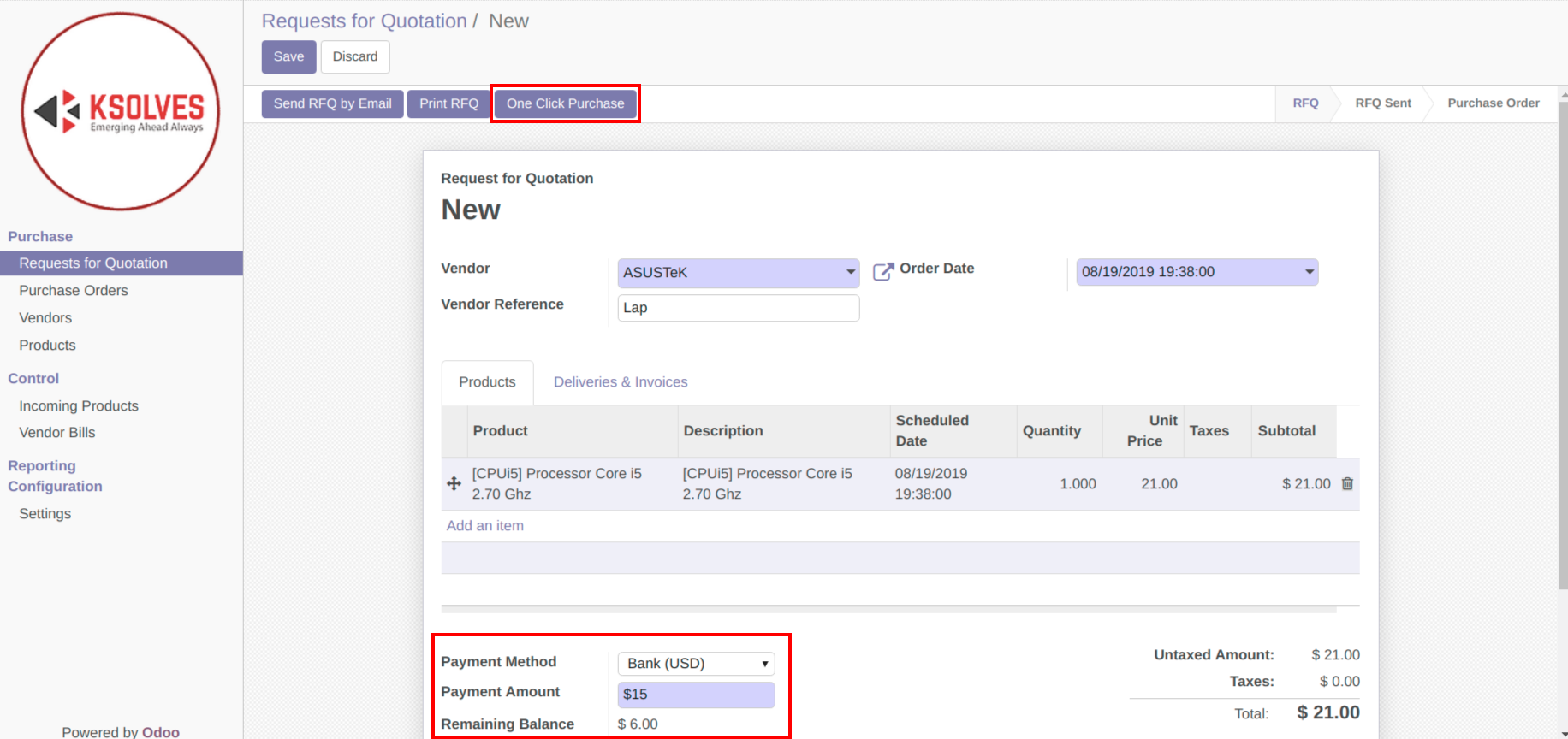Click the trash icon to delete product line
Image resolution: width=1568 pixels, height=739 pixels.
point(1347,484)
